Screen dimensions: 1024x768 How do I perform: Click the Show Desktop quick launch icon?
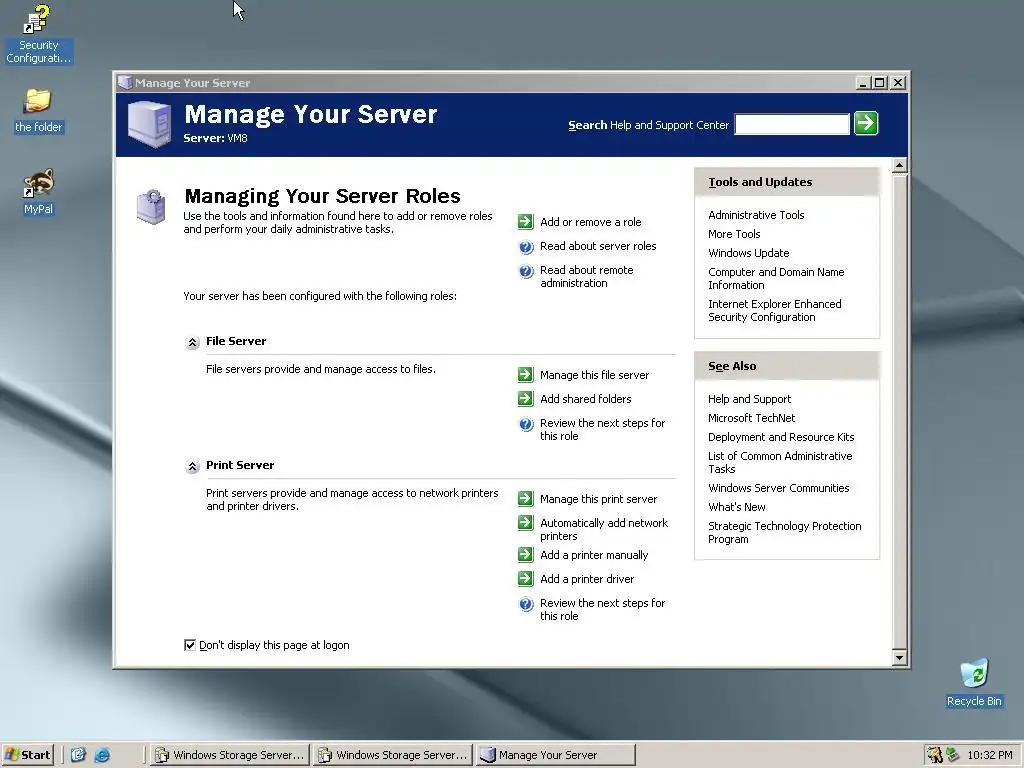[x=78, y=755]
